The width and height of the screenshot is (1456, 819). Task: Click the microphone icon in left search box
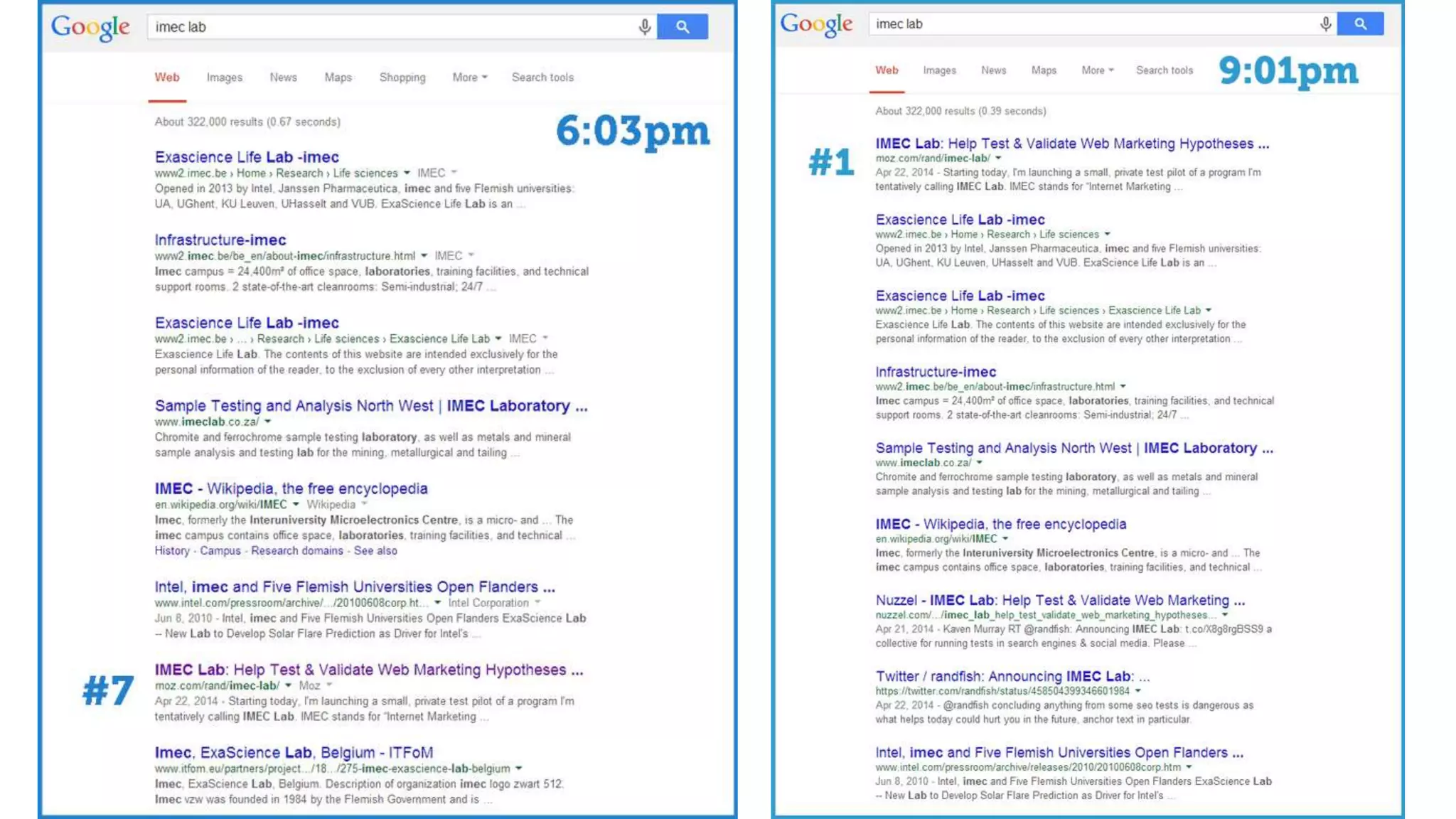[644, 27]
